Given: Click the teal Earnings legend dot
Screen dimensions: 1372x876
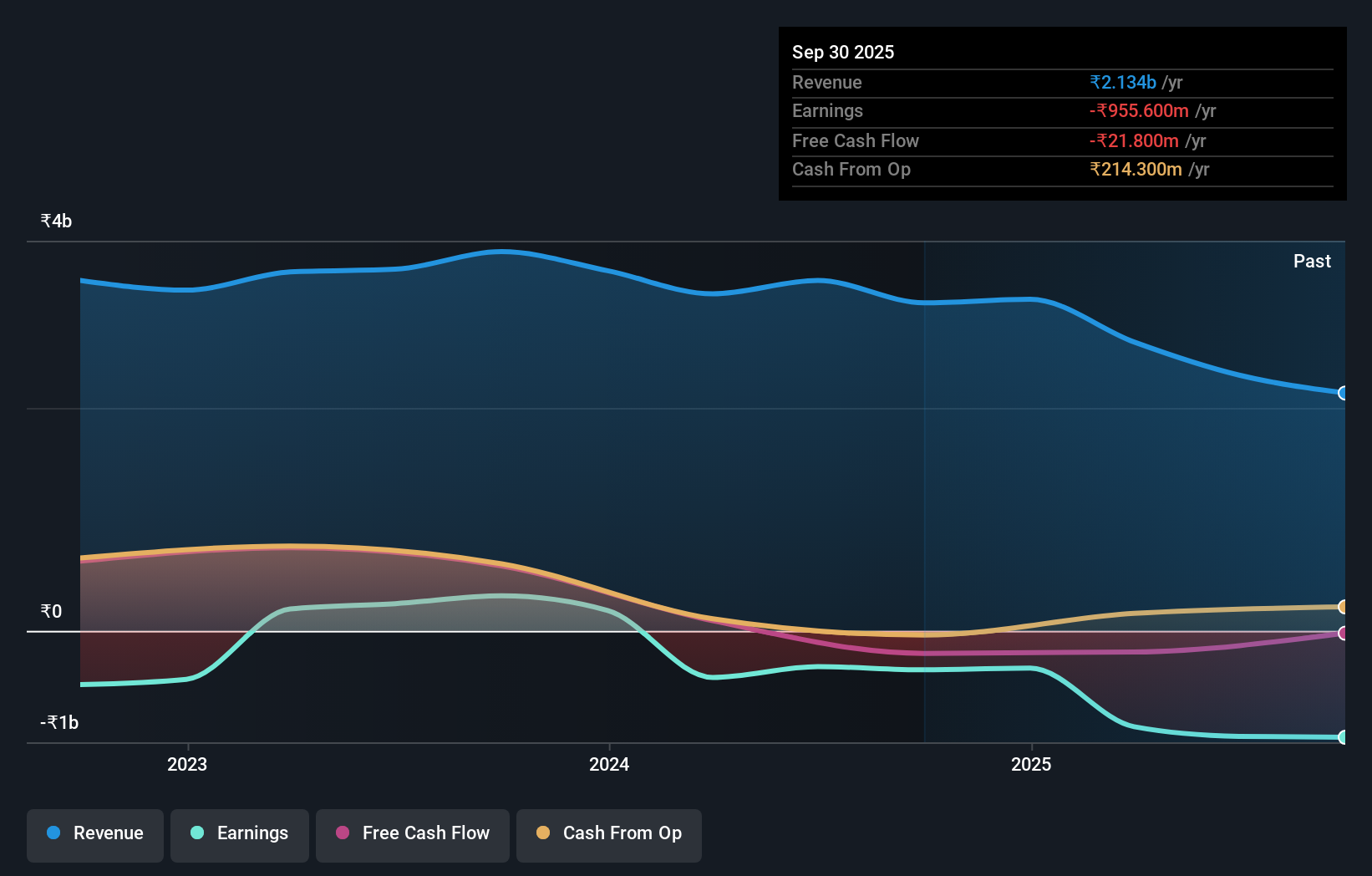Looking at the screenshot, I should point(196,833).
